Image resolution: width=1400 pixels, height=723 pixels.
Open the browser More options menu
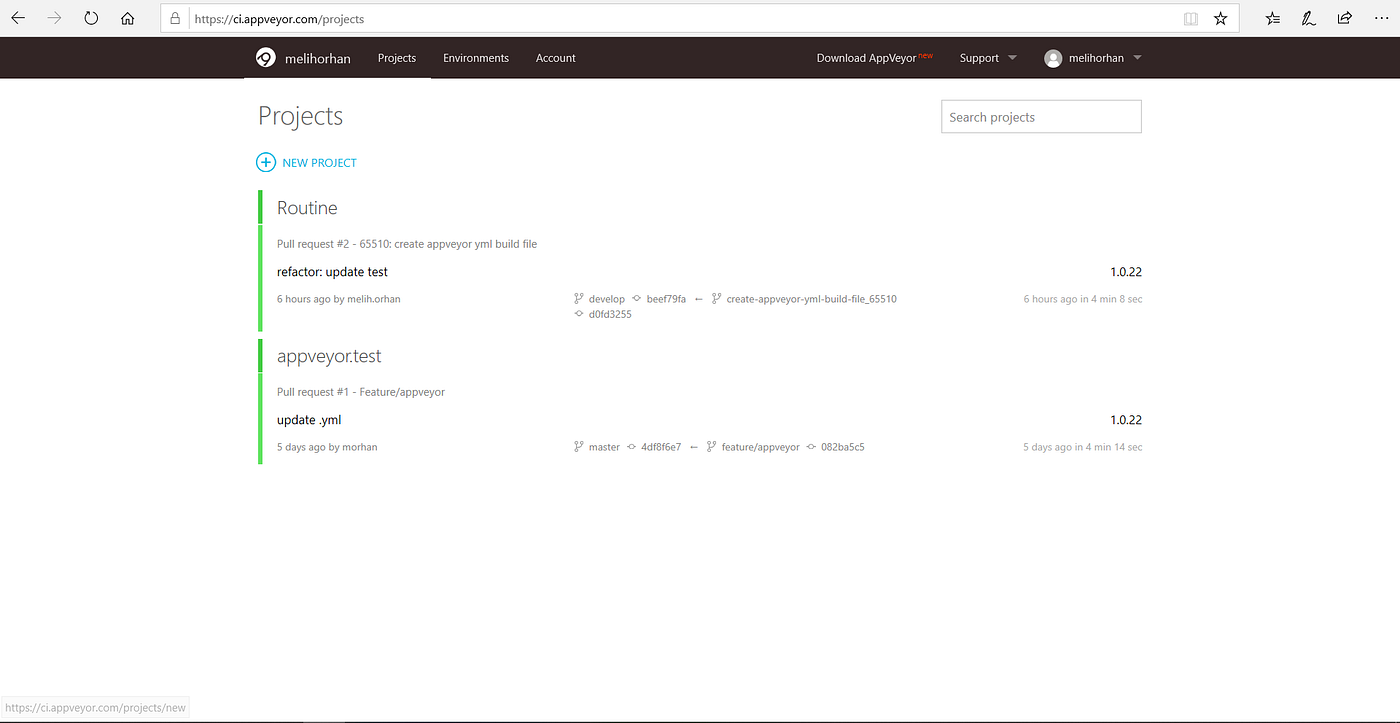pos(1382,18)
